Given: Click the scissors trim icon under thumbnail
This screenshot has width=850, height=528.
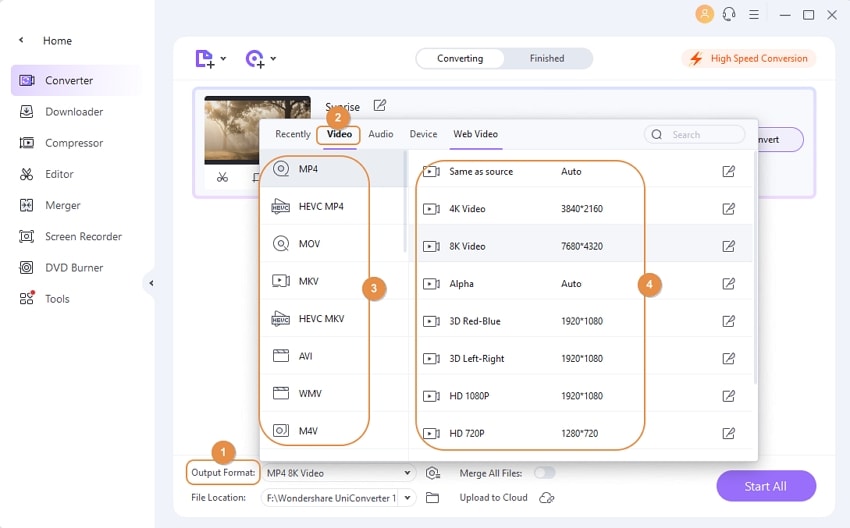Looking at the screenshot, I should click(222, 178).
